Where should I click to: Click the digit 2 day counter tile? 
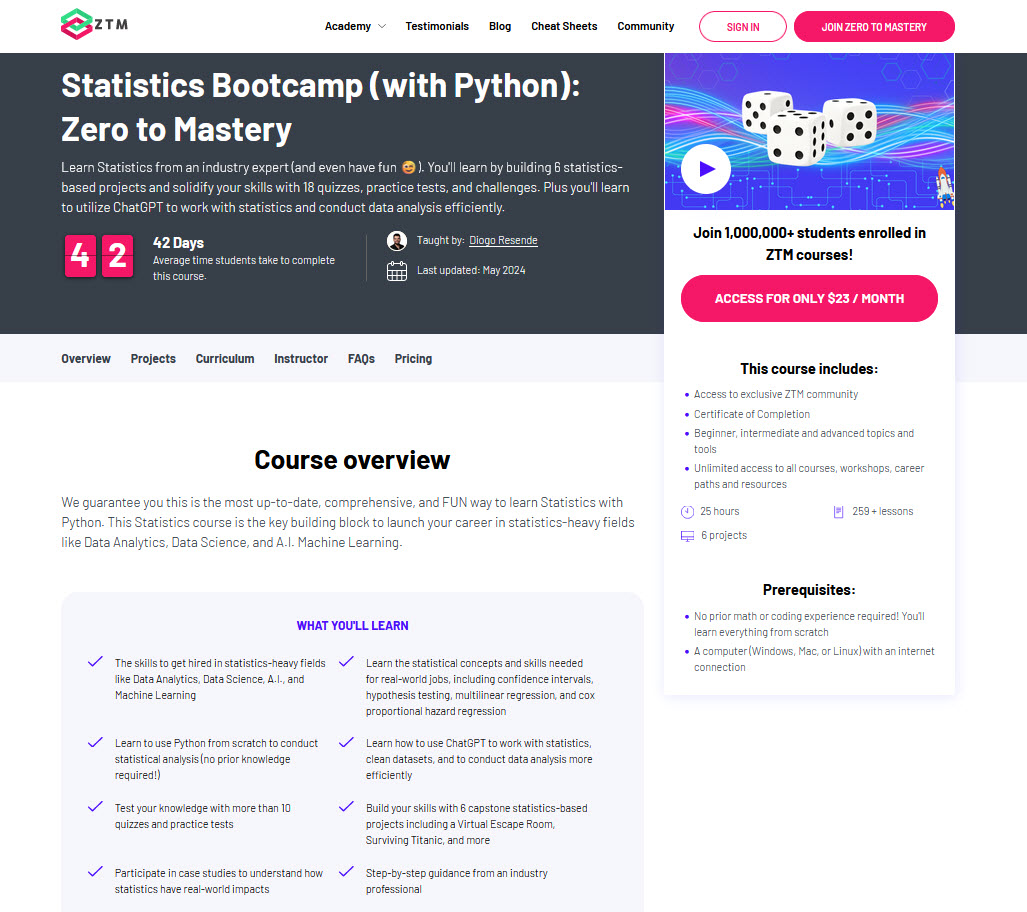point(117,256)
